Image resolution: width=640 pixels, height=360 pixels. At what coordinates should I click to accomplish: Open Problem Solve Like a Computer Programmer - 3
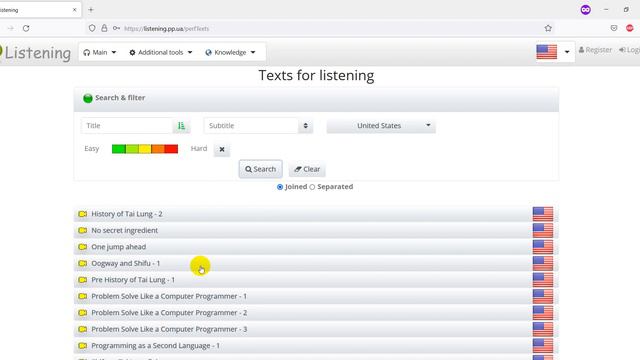tap(169, 329)
